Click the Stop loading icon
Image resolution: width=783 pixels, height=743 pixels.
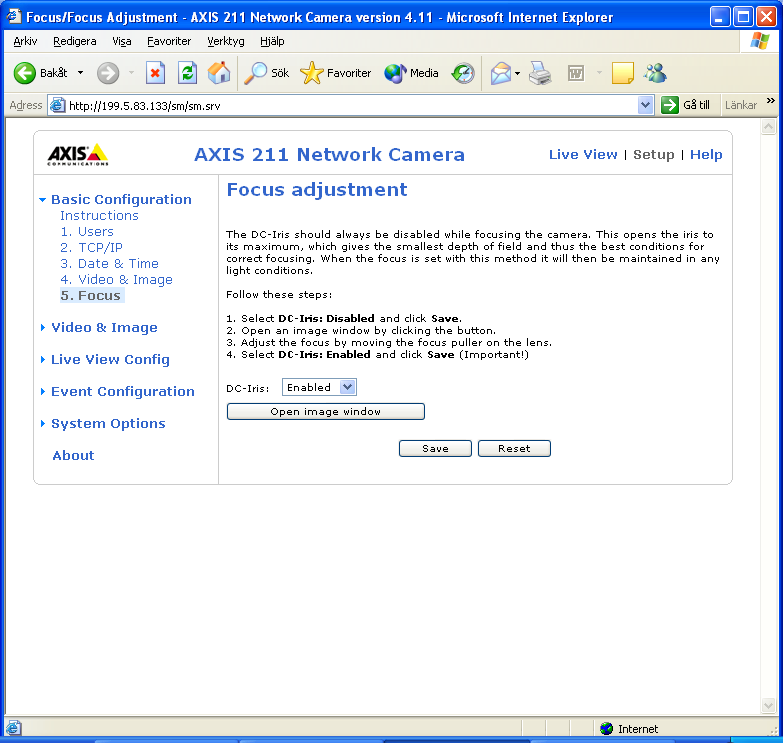tap(155, 73)
